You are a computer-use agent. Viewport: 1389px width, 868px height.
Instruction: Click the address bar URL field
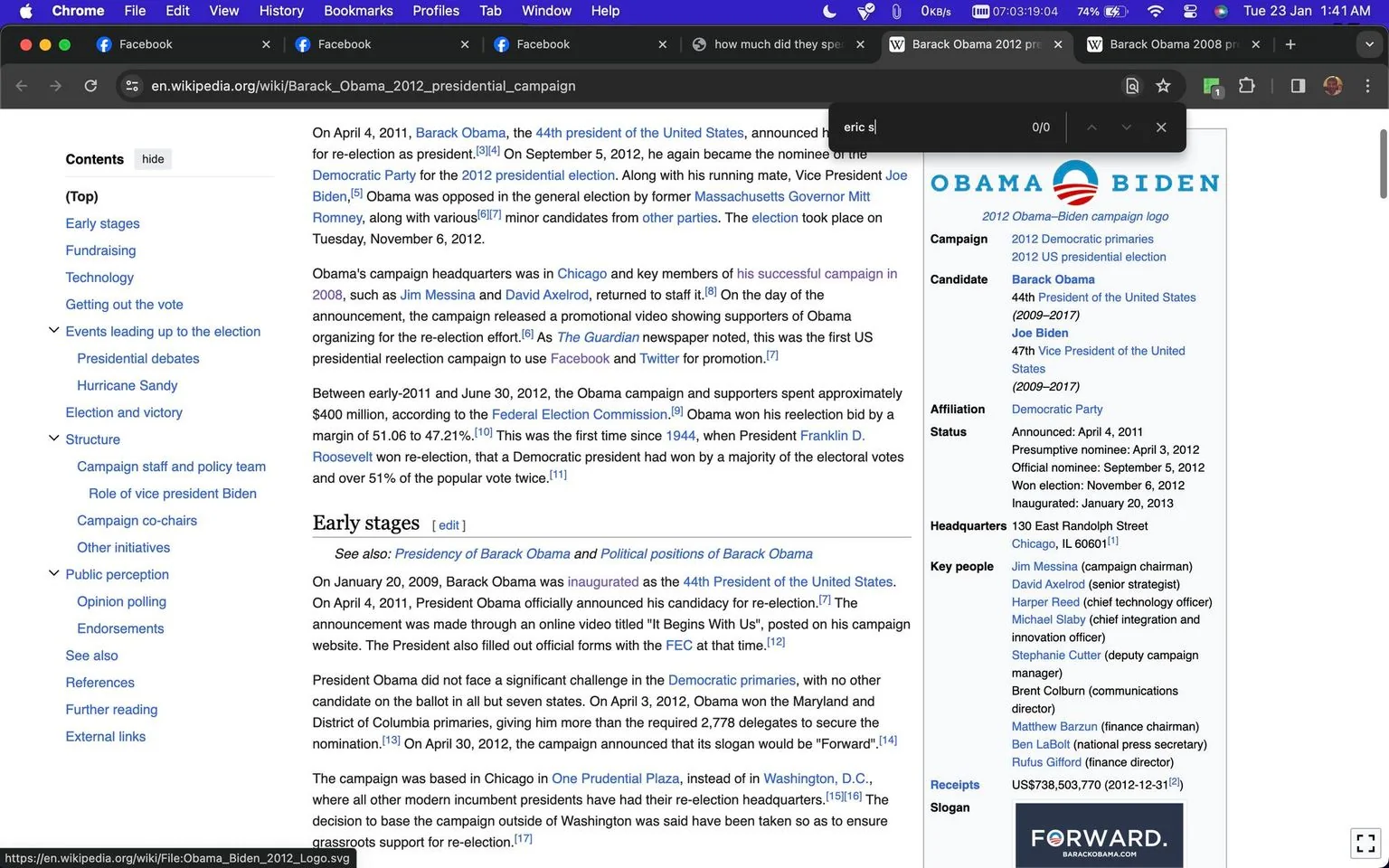pyautogui.click(x=624, y=86)
